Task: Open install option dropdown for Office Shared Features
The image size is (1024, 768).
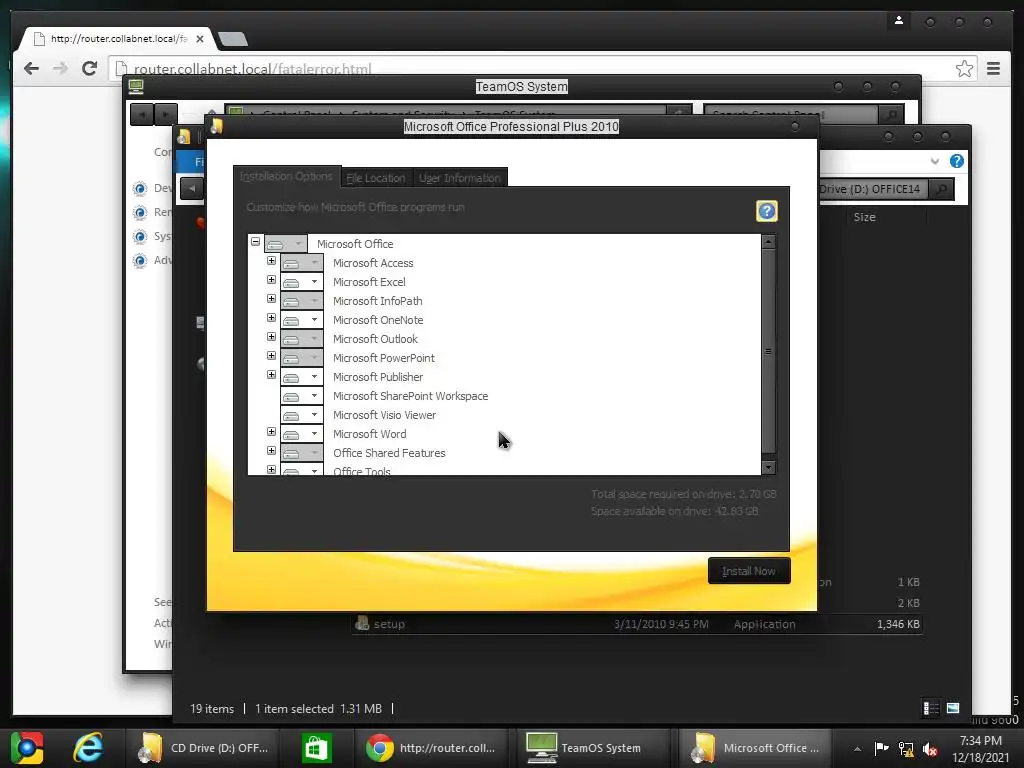Action: (x=302, y=453)
